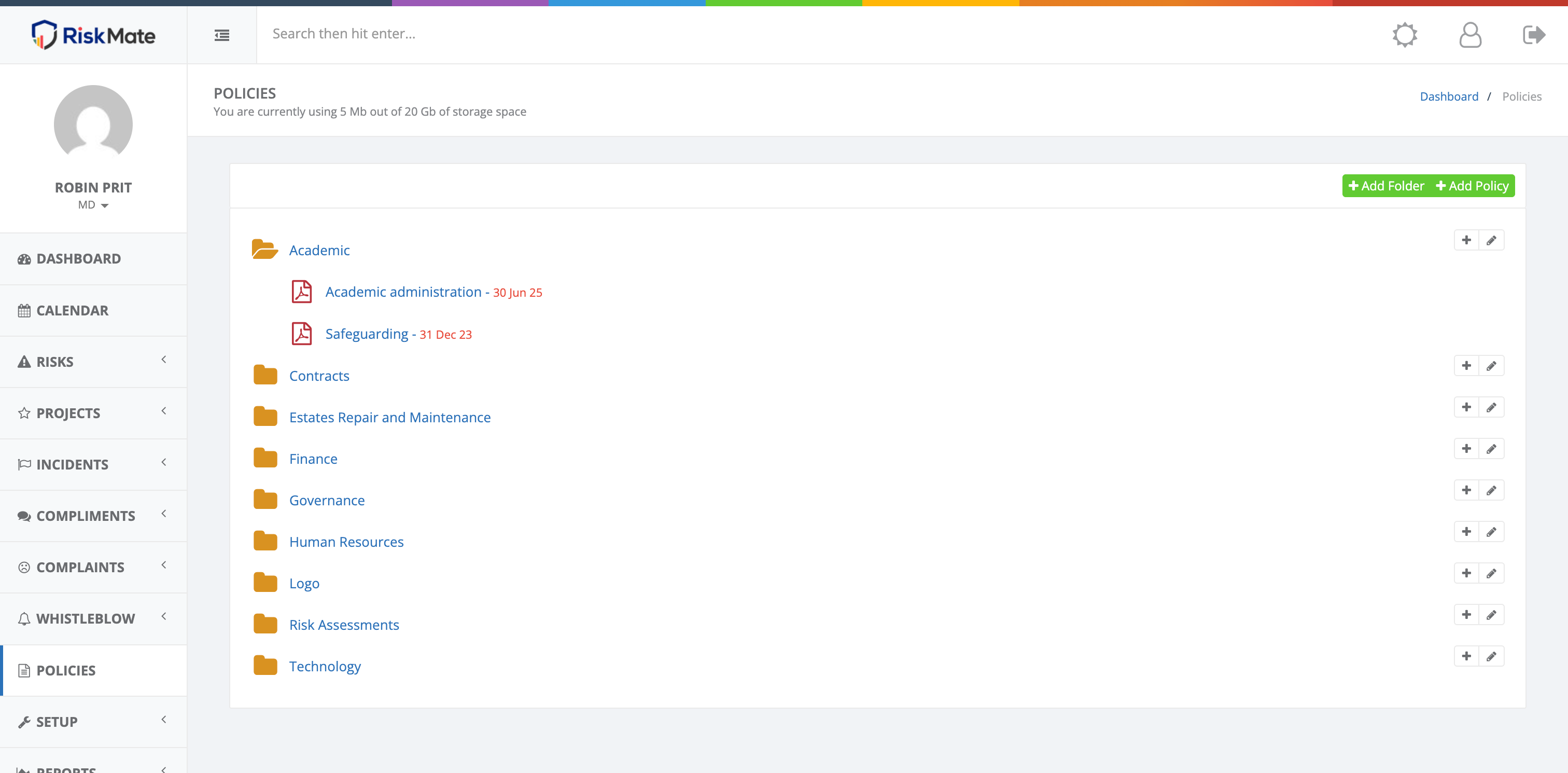1568x773 pixels.
Task: Edit the Risk Assessments folder pencil icon
Action: pos(1491,615)
